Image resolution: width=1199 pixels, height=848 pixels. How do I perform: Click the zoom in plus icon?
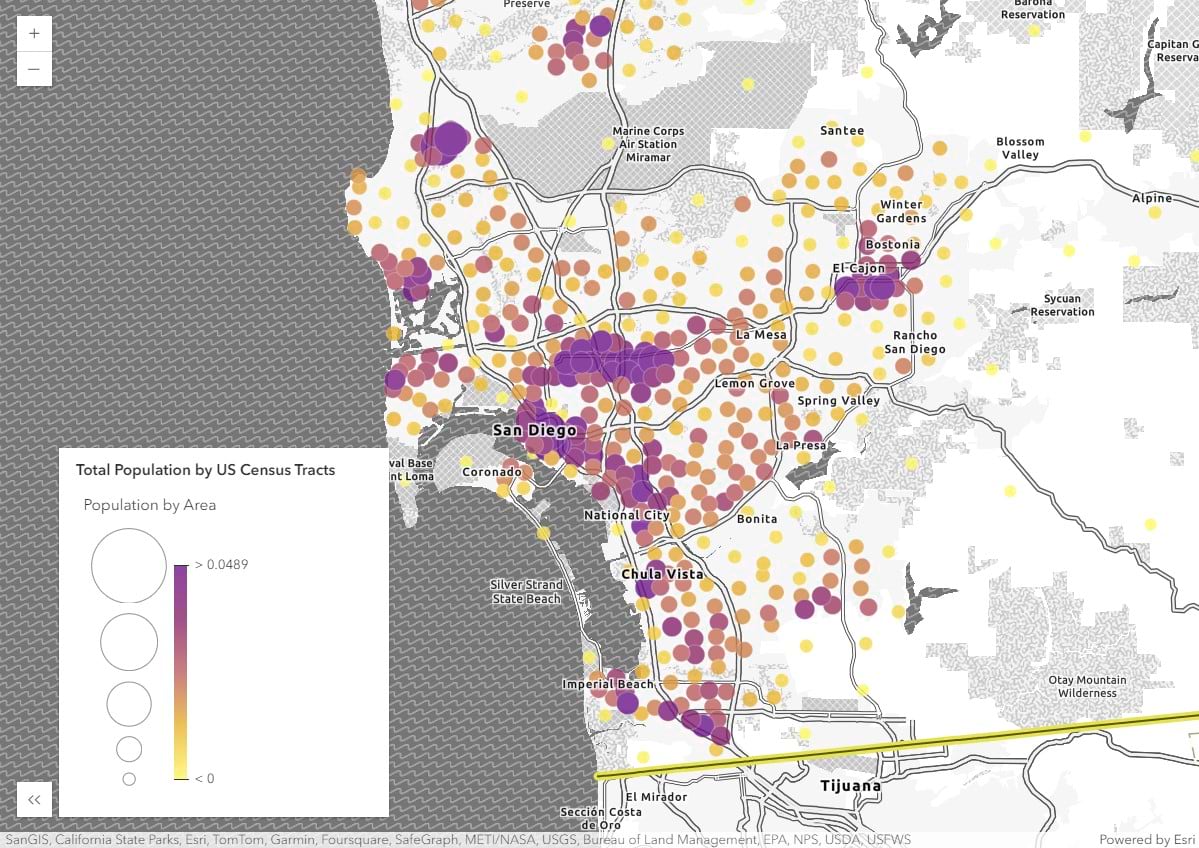point(33,33)
